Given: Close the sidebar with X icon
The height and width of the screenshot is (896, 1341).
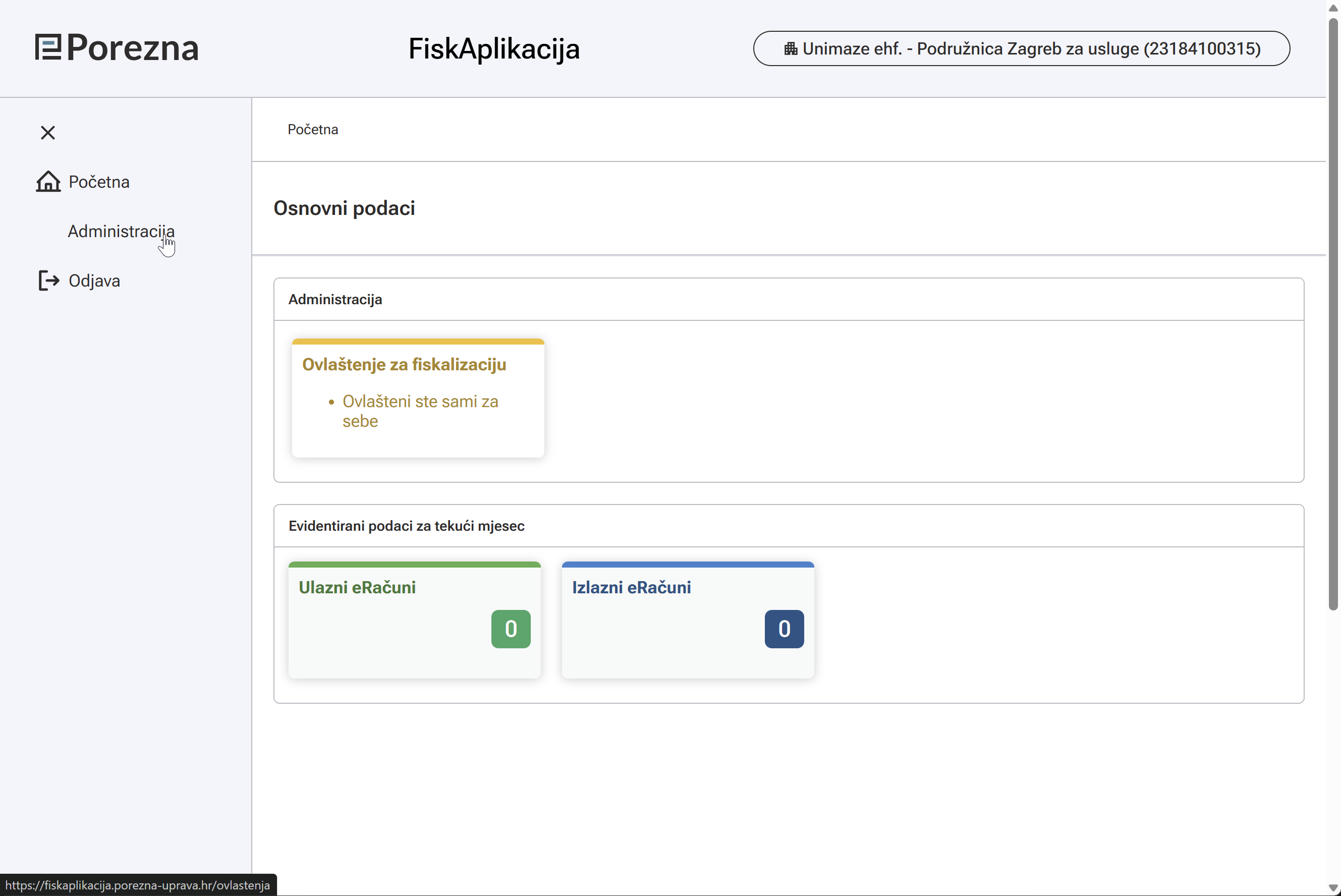Looking at the screenshot, I should 48,133.
